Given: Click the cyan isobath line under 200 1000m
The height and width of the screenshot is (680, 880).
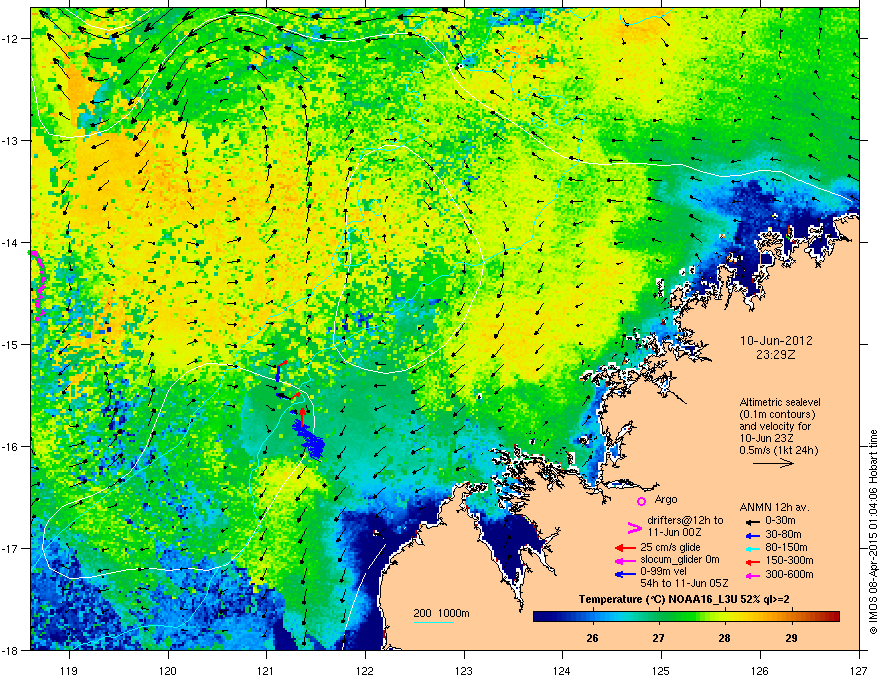Looking at the screenshot, I should [434, 622].
